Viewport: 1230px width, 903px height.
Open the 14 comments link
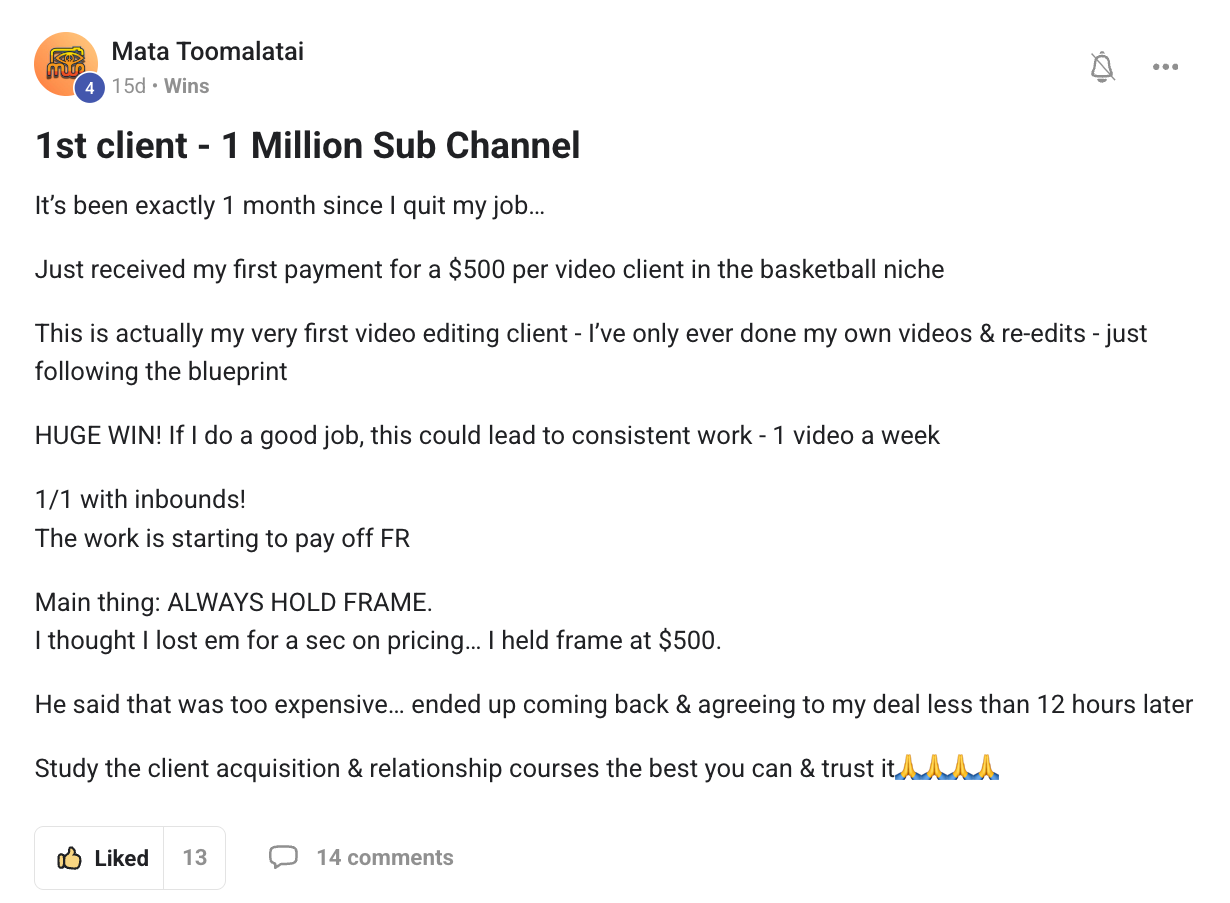pos(384,858)
